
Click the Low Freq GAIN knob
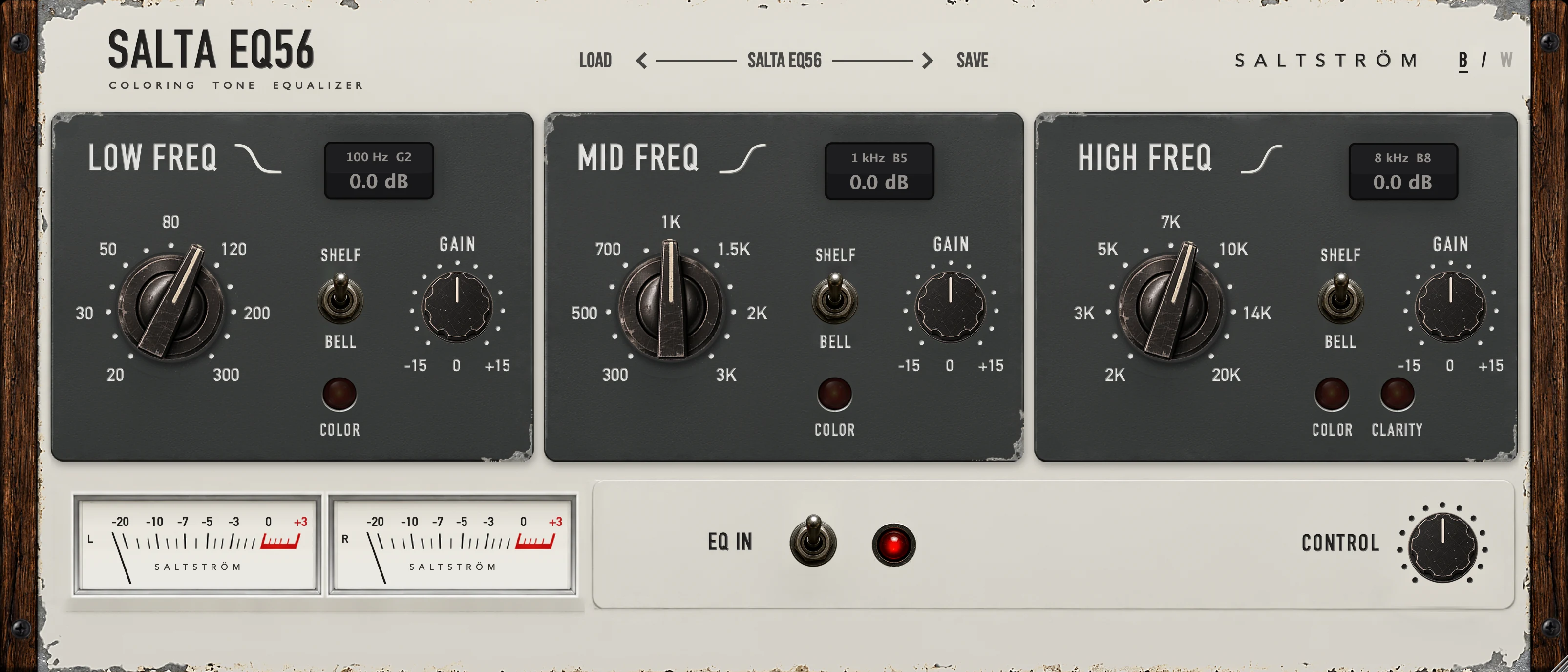[457, 306]
